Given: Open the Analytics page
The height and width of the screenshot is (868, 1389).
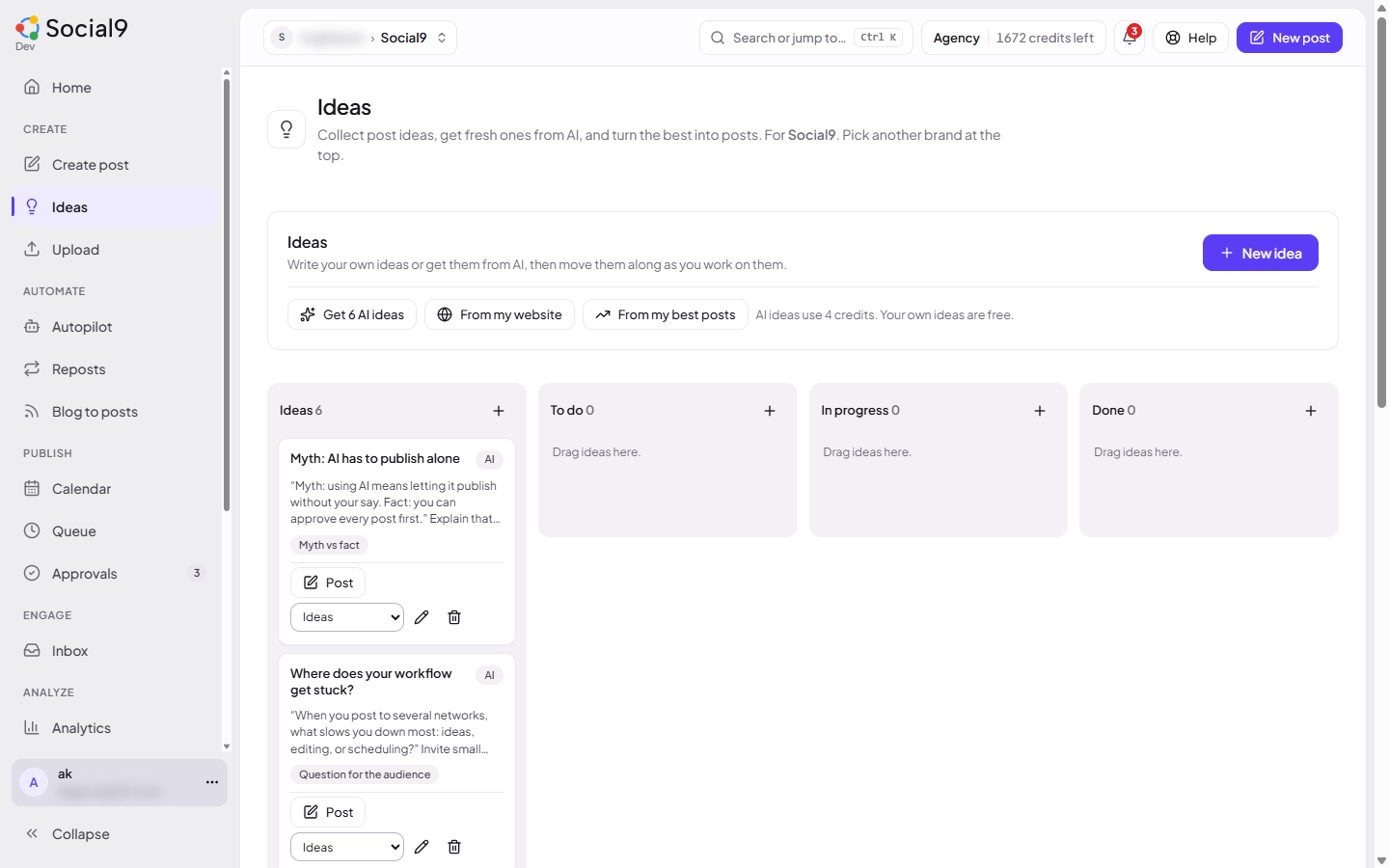Looking at the screenshot, I should 116,728.
